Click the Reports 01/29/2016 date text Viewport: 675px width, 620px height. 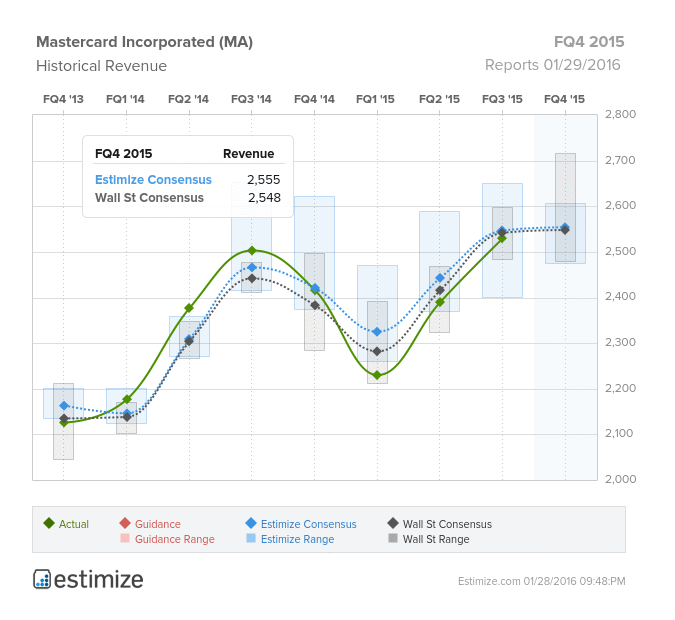click(553, 65)
